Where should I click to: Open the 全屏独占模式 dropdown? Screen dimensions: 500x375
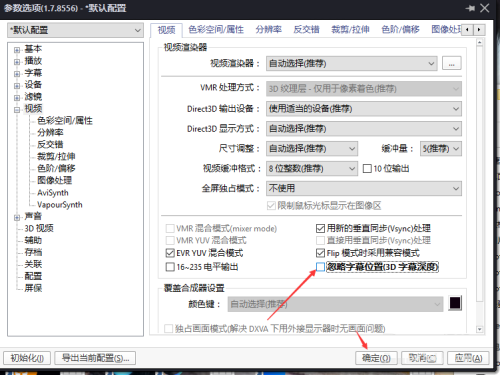(364, 189)
